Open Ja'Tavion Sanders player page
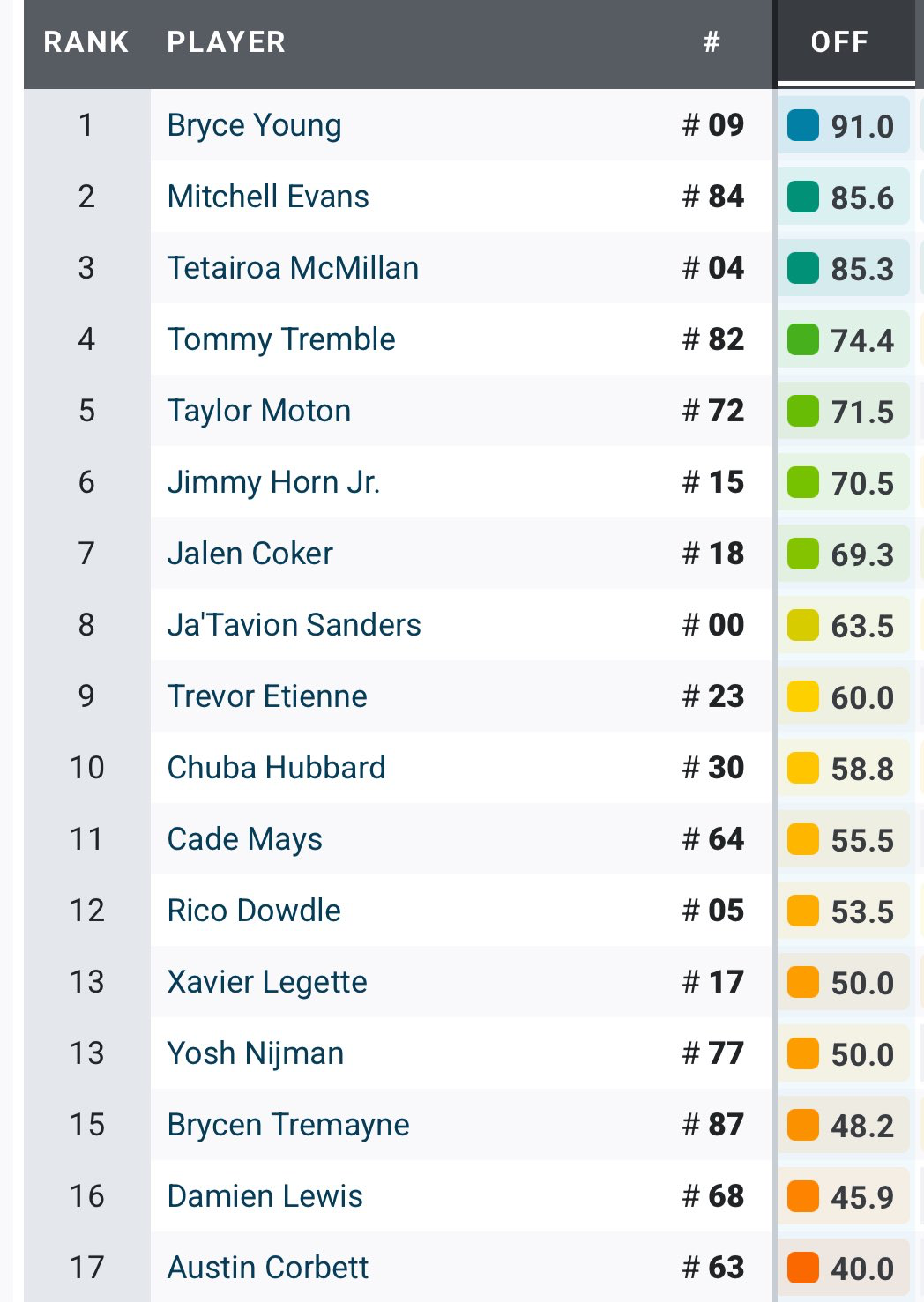The width and height of the screenshot is (924, 1302). click(x=294, y=625)
